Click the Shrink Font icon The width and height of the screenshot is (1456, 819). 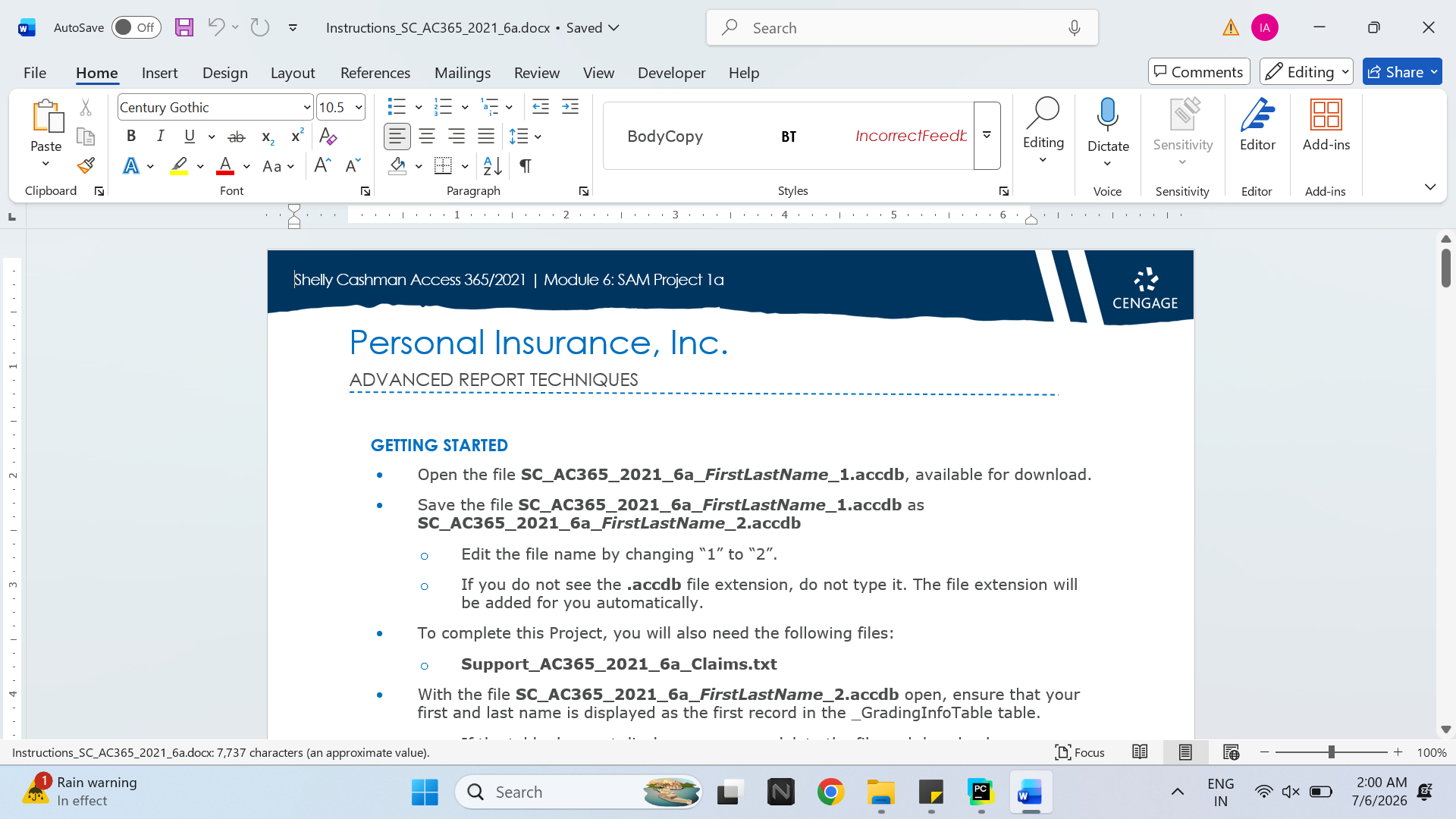(353, 165)
